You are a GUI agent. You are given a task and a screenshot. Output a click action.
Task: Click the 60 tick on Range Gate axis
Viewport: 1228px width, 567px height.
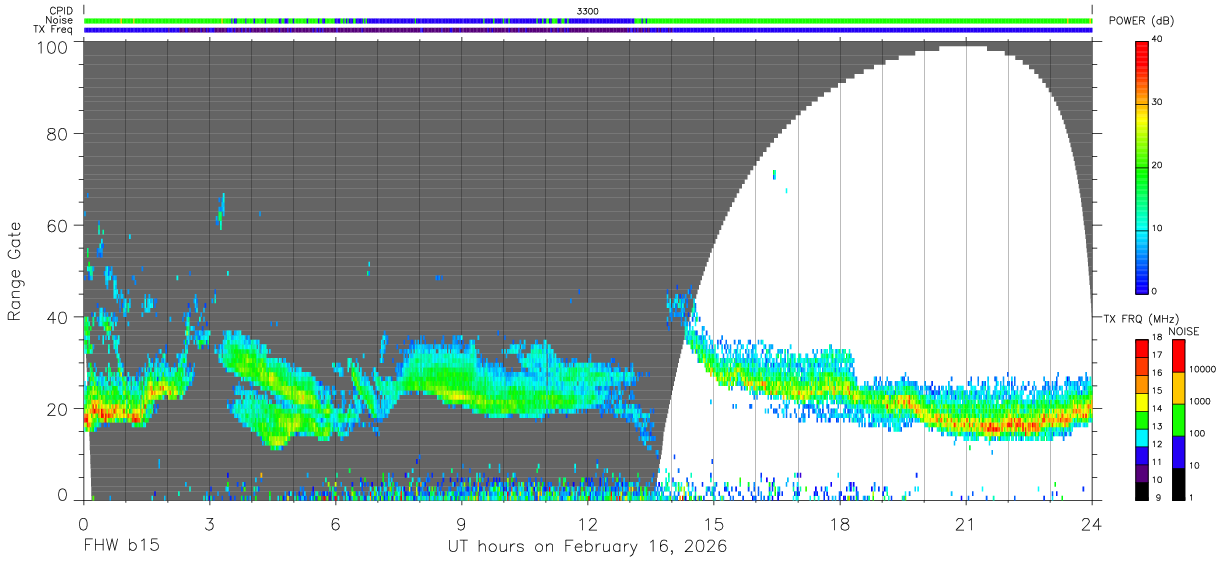point(58,226)
